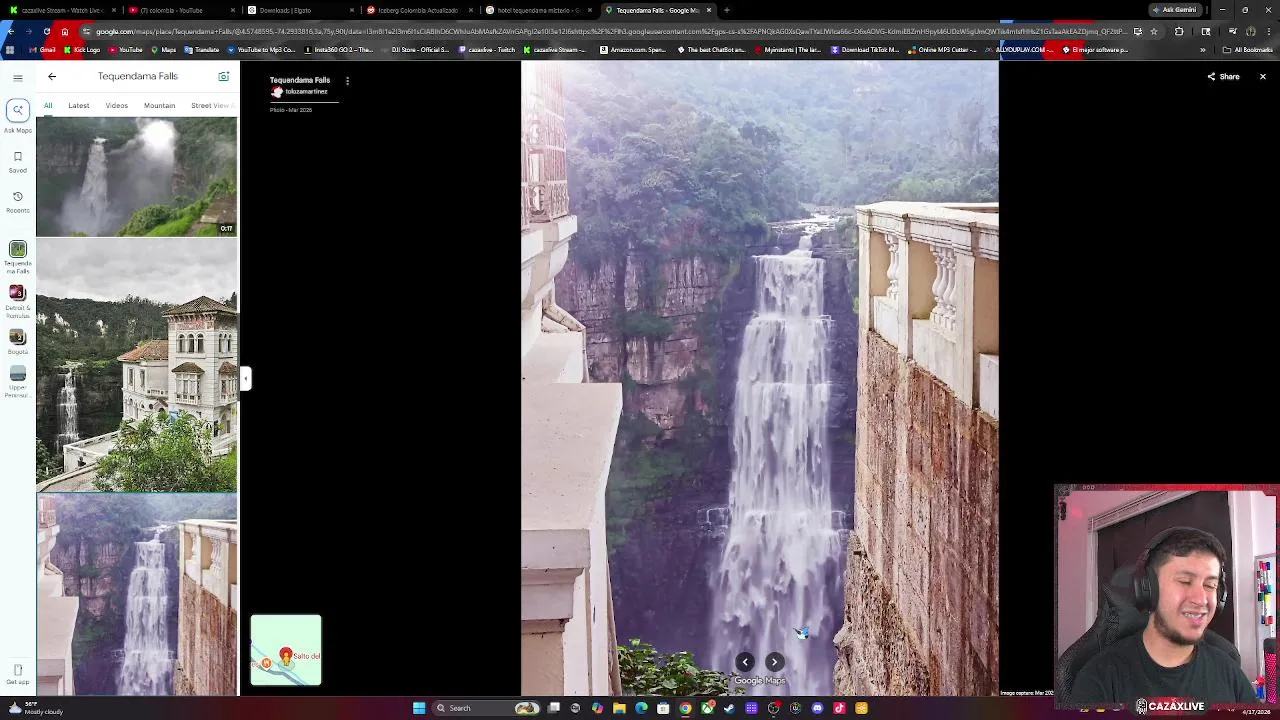1280x720 pixels.
Task: Open the Saved places sidebar icon
Action: (17, 161)
